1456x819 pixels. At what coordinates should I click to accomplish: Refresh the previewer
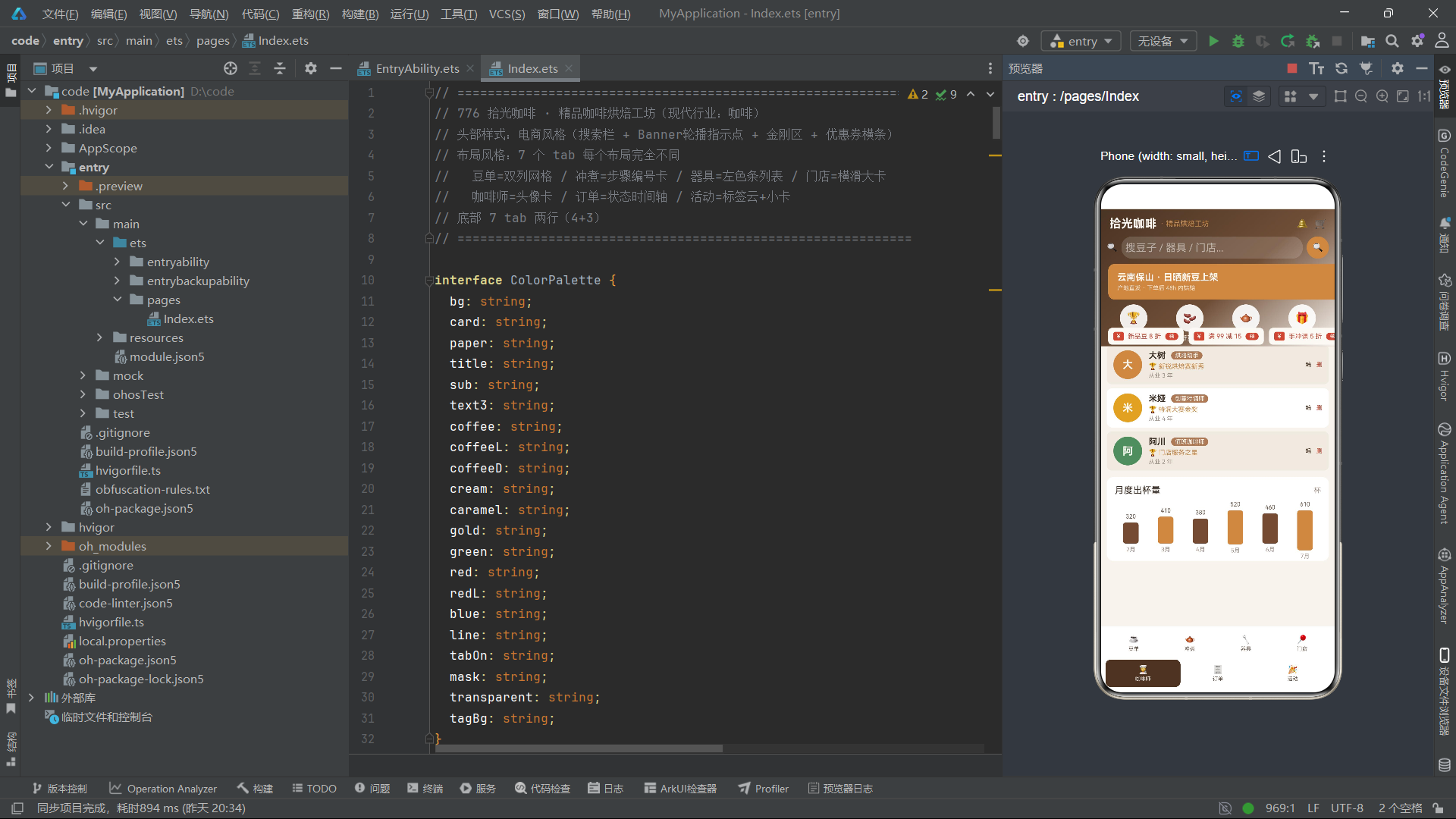pyautogui.click(x=1341, y=68)
